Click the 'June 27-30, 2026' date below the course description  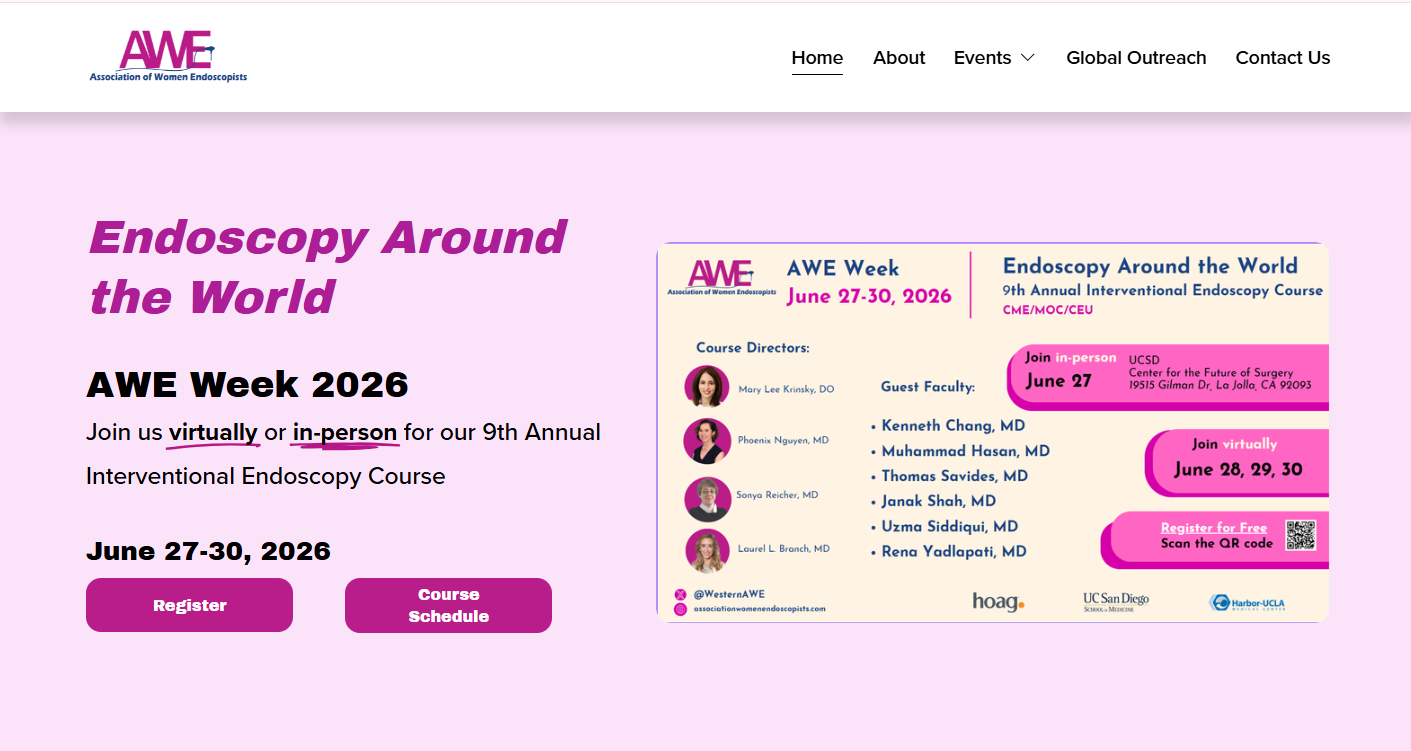point(208,551)
